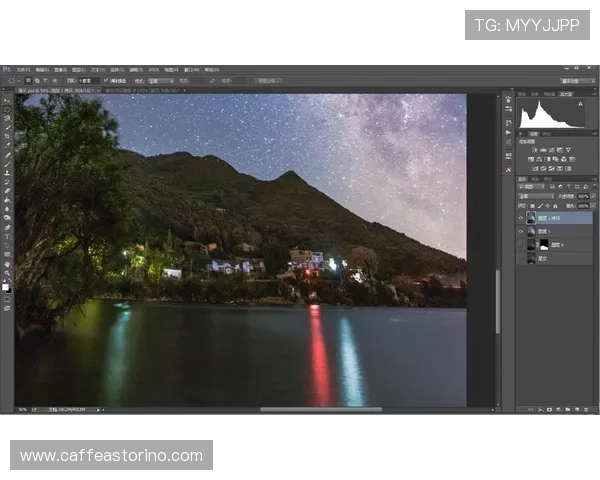Select the Zoom magnifier tool
Viewport: 600px width, 480px height.
[7, 273]
